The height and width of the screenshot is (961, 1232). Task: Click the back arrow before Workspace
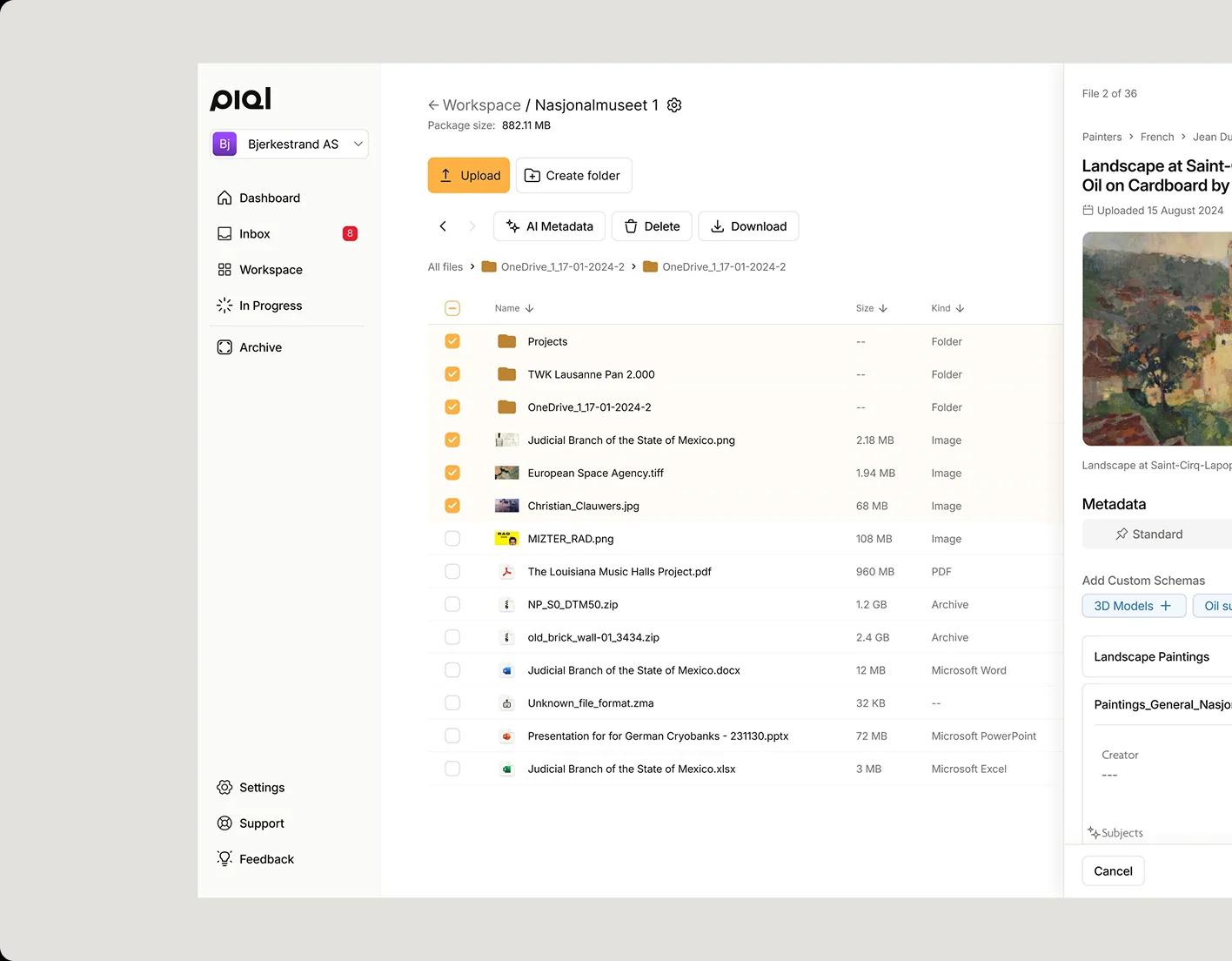[x=433, y=105]
